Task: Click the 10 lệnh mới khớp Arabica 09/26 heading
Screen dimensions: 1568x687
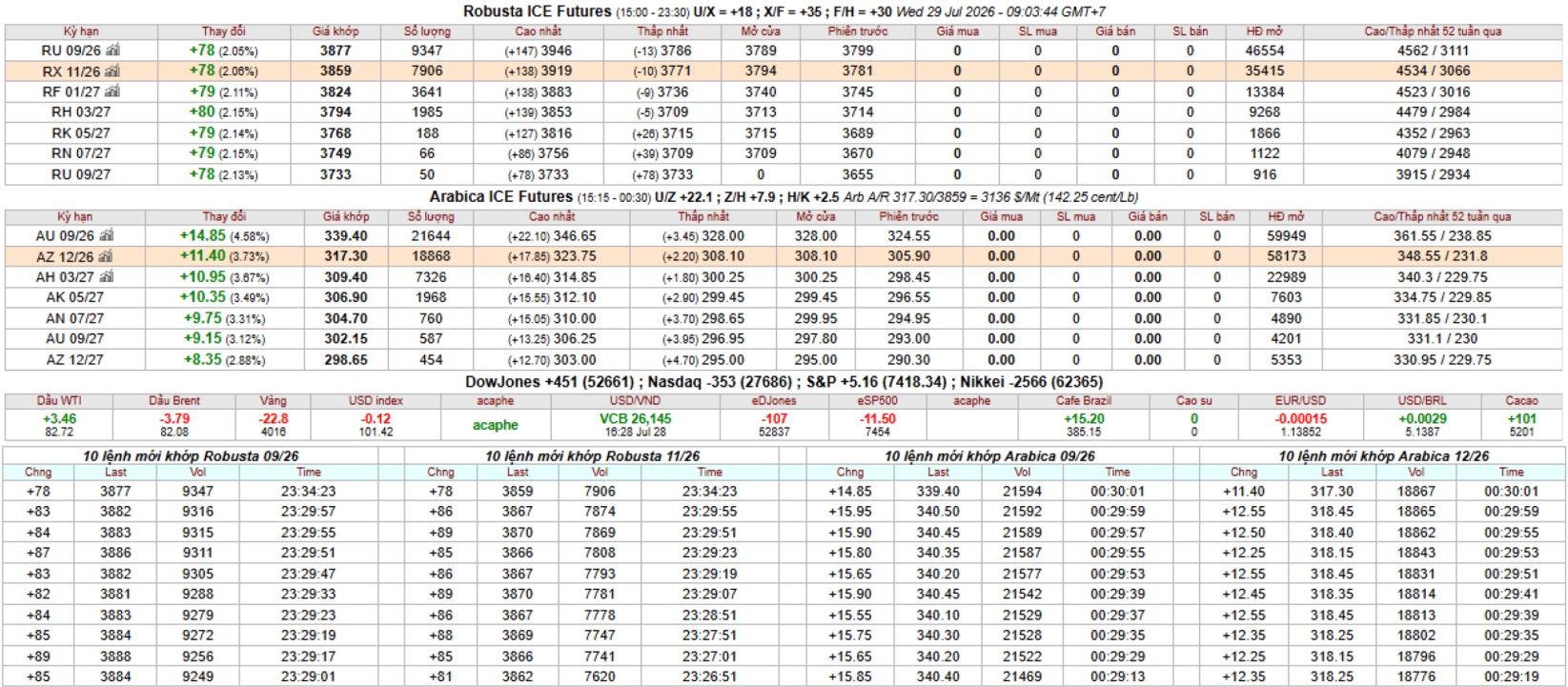Action: pos(989,456)
